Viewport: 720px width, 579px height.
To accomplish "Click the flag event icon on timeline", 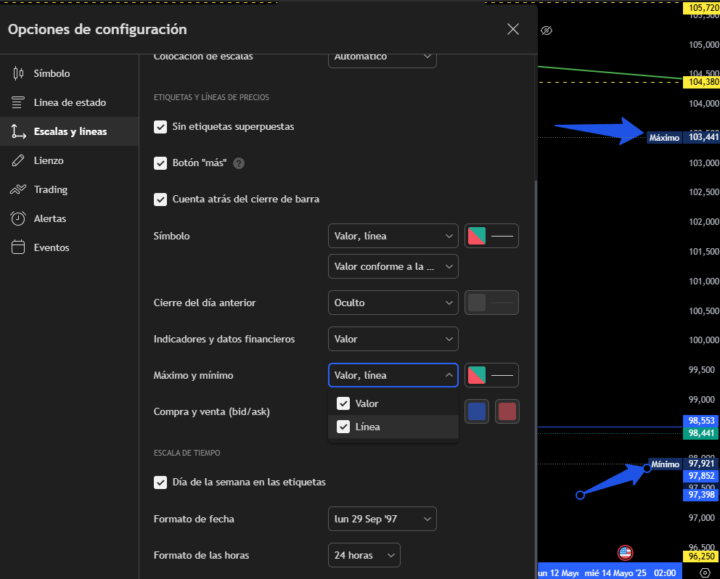I will [625, 551].
